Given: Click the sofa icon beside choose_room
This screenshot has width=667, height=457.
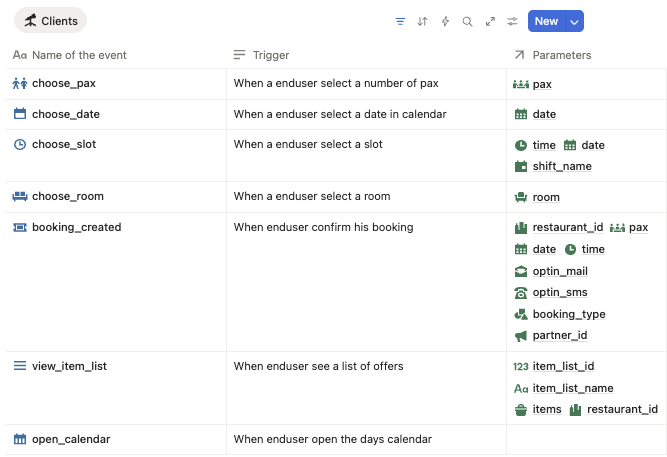Looking at the screenshot, I should [x=20, y=196].
